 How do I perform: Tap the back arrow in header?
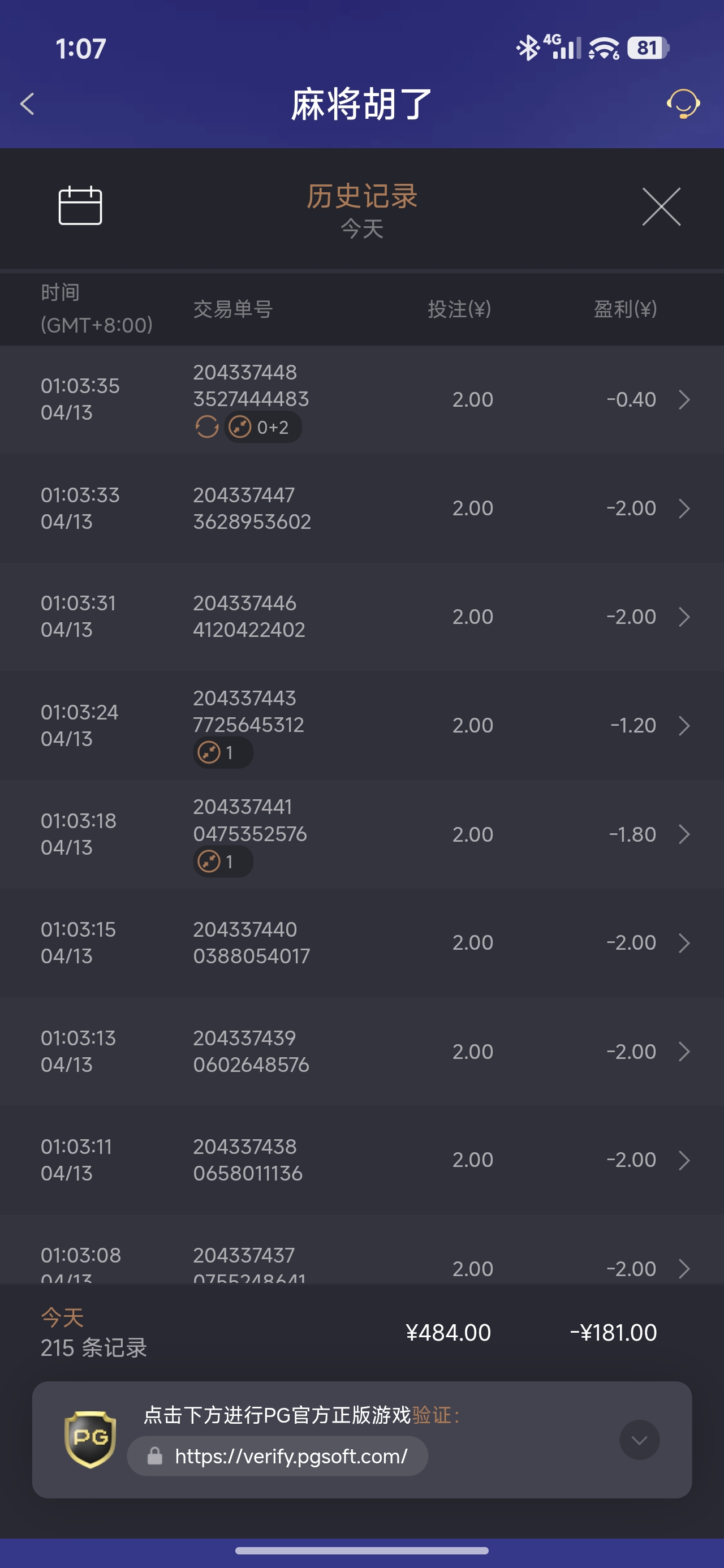pyautogui.click(x=27, y=104)
